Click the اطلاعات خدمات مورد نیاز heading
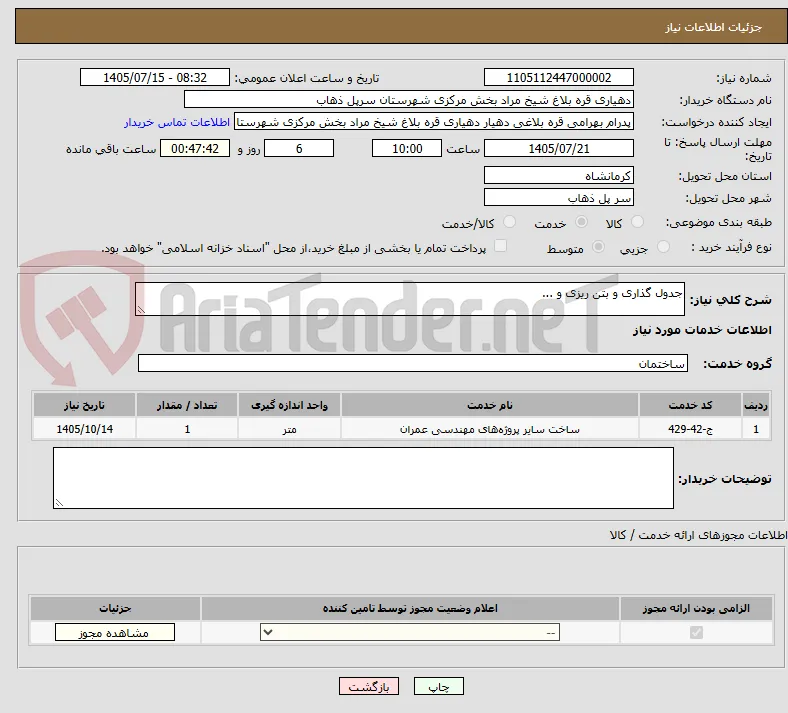 (702, 330)
